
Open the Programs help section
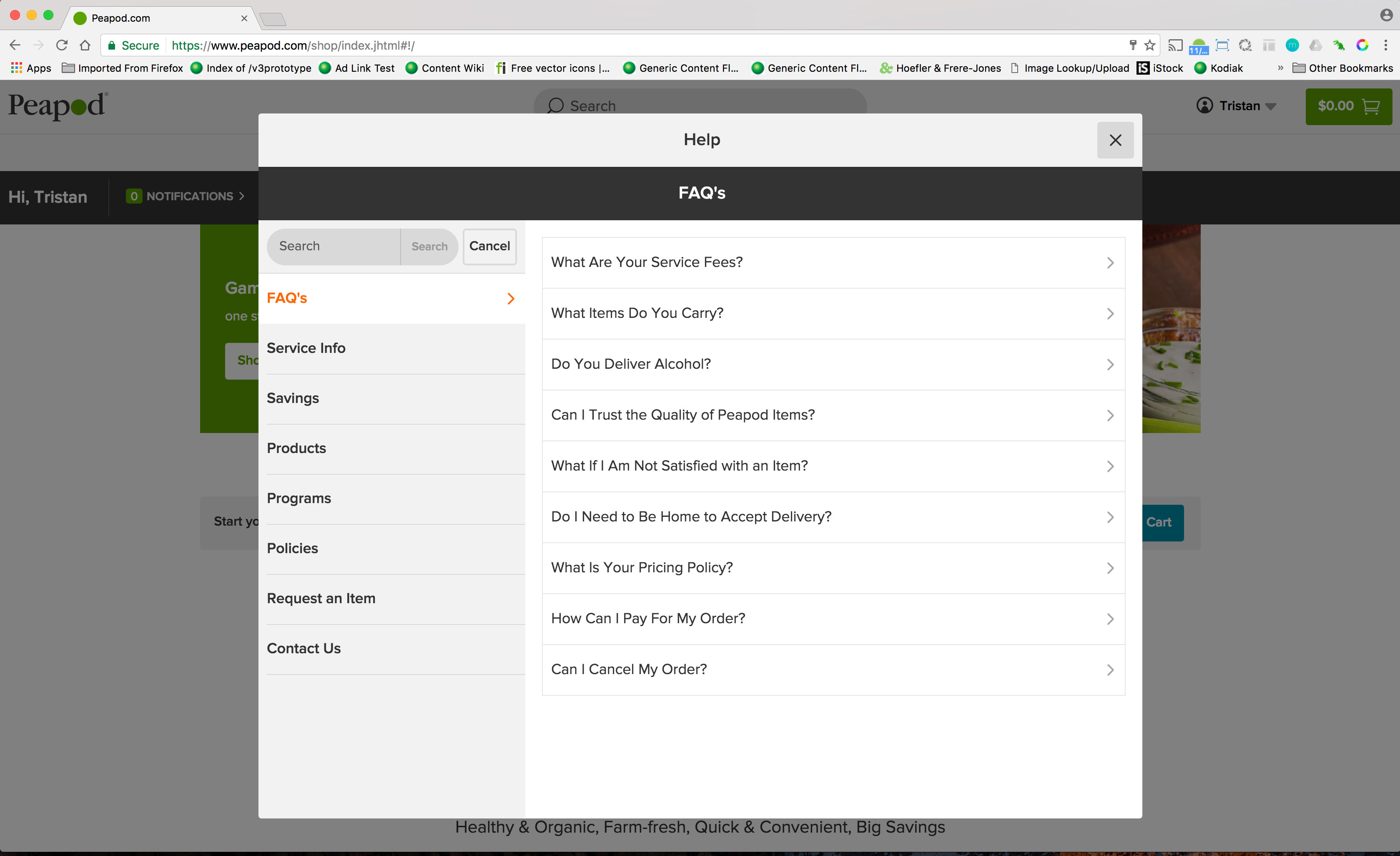(x=391, y=498)
